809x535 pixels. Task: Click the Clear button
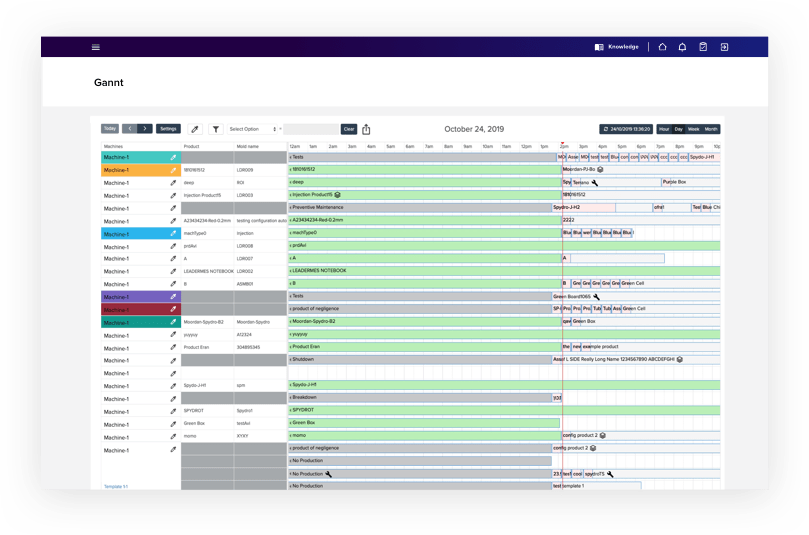pyautogui.click(x=348, y=129)
